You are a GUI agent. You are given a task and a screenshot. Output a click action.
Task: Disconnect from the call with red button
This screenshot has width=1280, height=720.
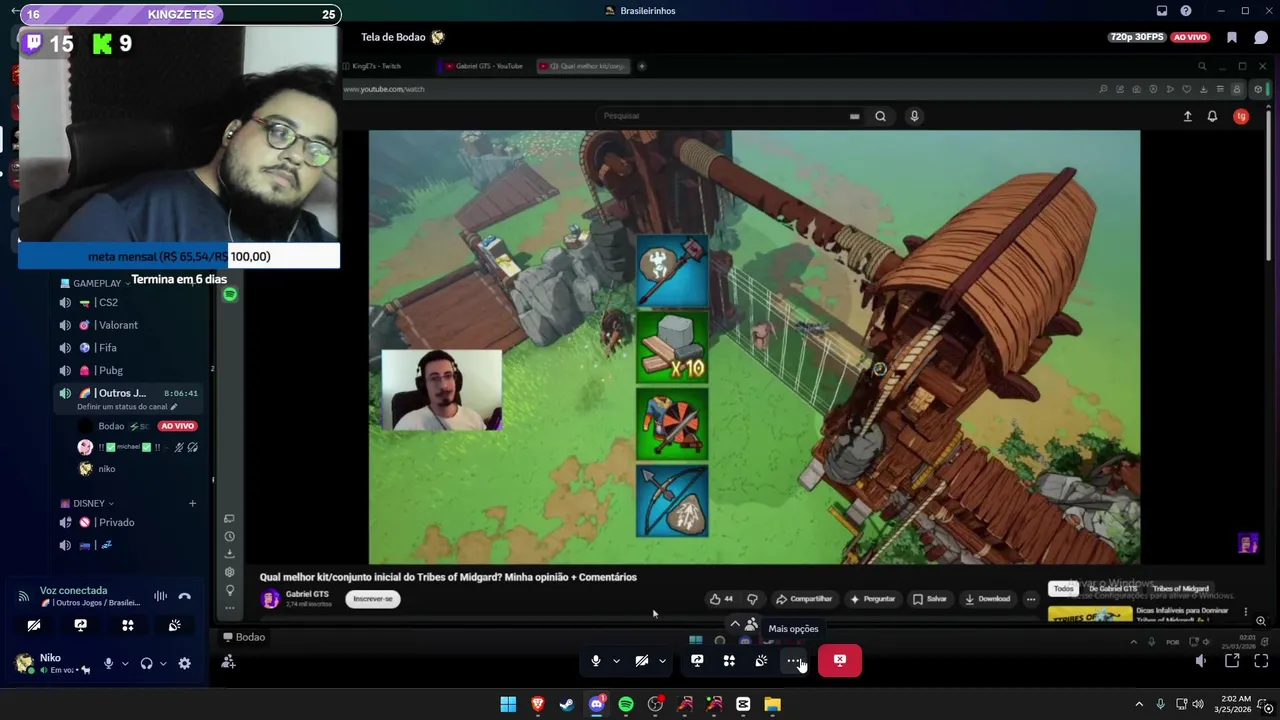point(840,661)
